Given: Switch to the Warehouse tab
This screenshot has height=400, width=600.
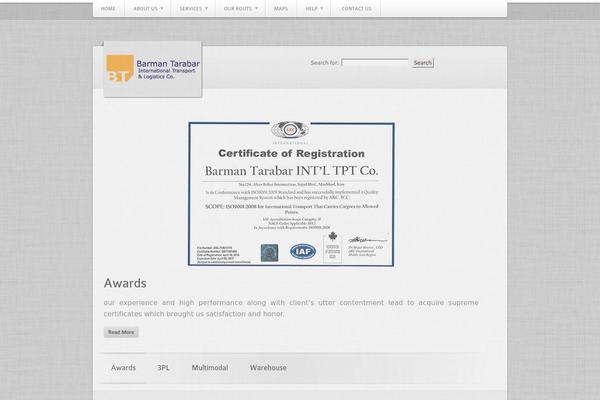Looking at the screenshot, I should [268, 368].
